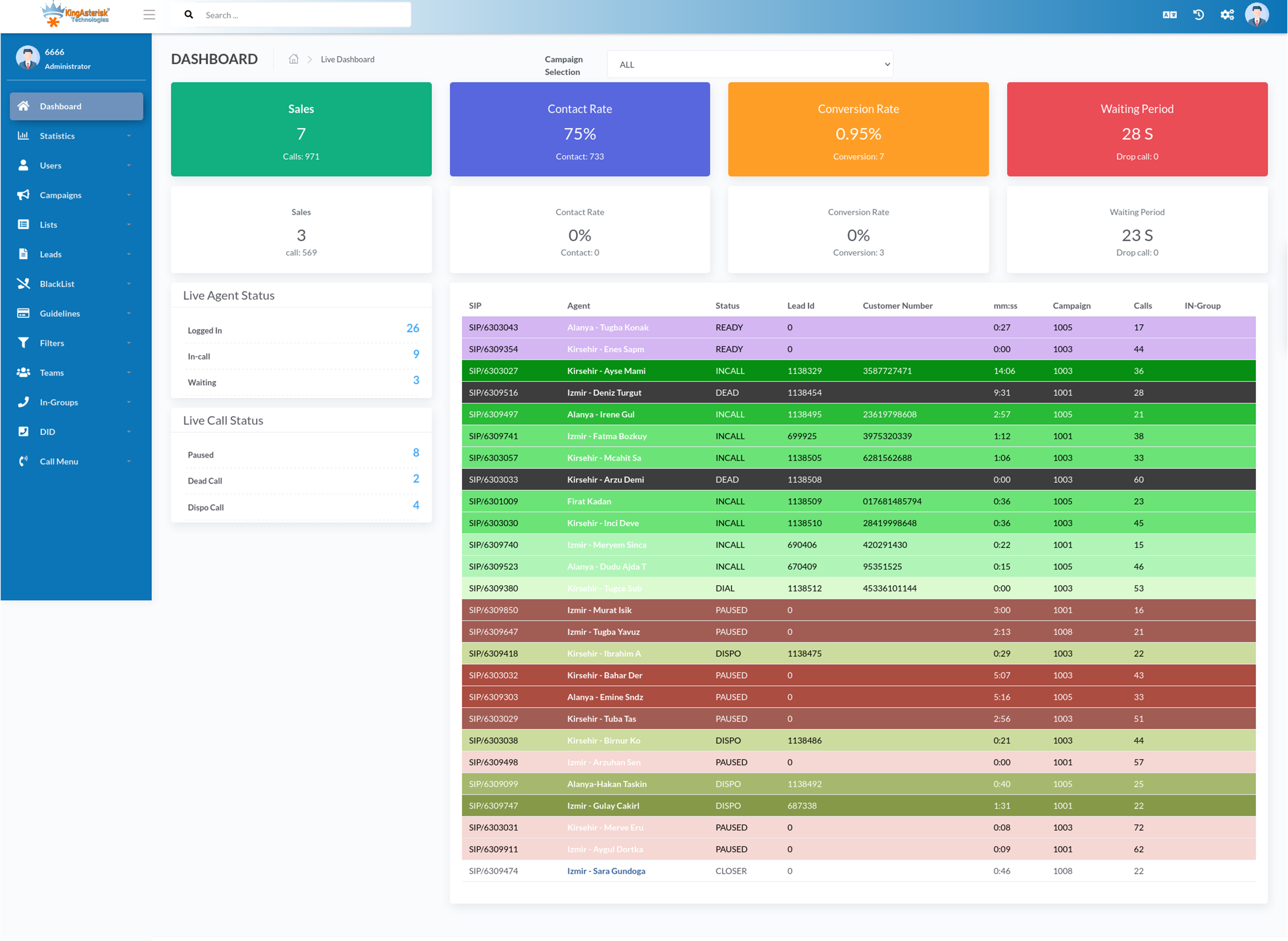Select the Dashboard menu item

click(61, 106)
